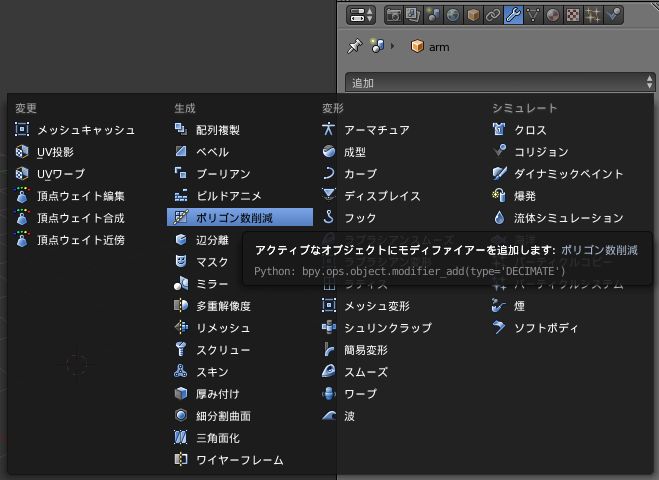659x480 pixels.
Task: Choose the ブーリアン modifier
Action: [223, 174]
